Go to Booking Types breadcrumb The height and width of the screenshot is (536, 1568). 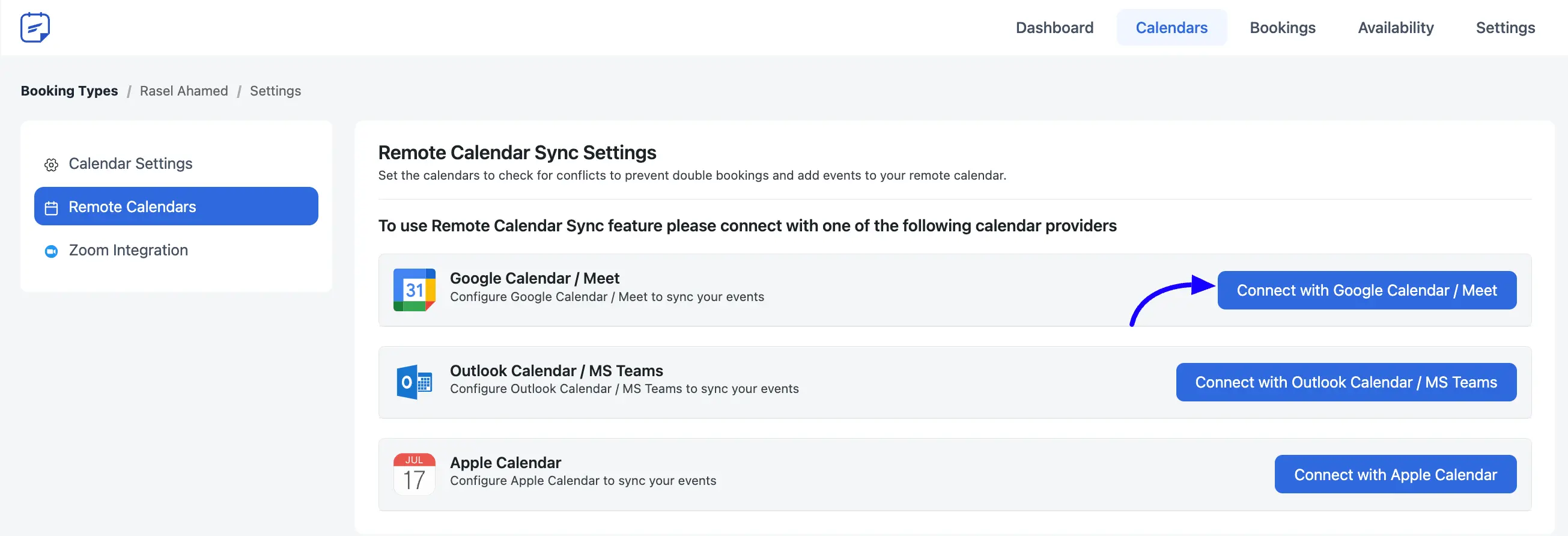(70, 91)
